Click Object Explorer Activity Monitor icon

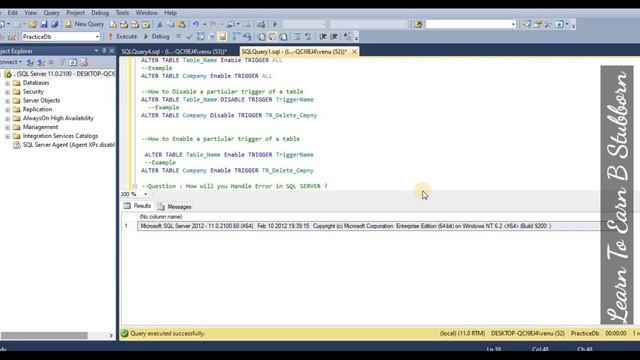[84, 62]
